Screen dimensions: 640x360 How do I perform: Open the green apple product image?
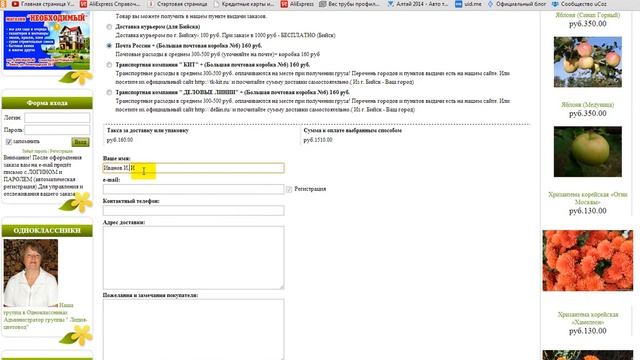pos(588,151)
